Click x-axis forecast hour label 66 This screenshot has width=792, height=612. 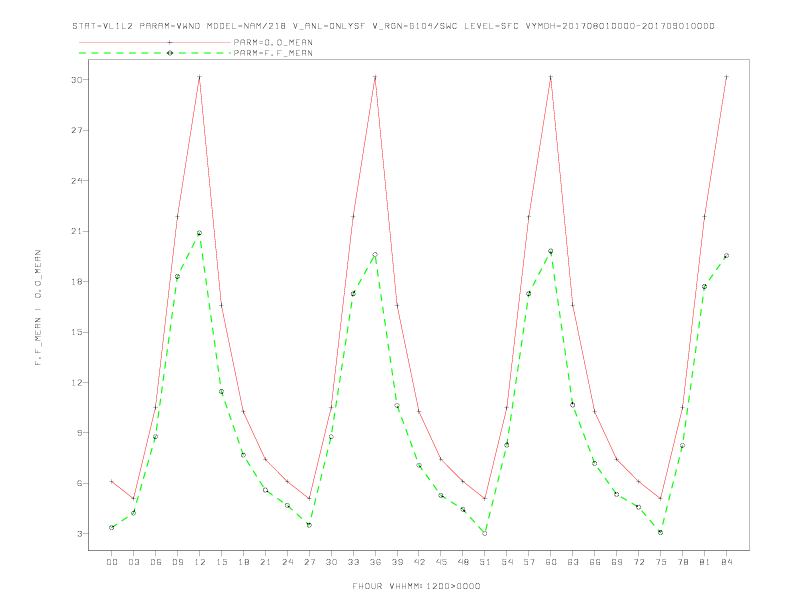click(595, 562)
